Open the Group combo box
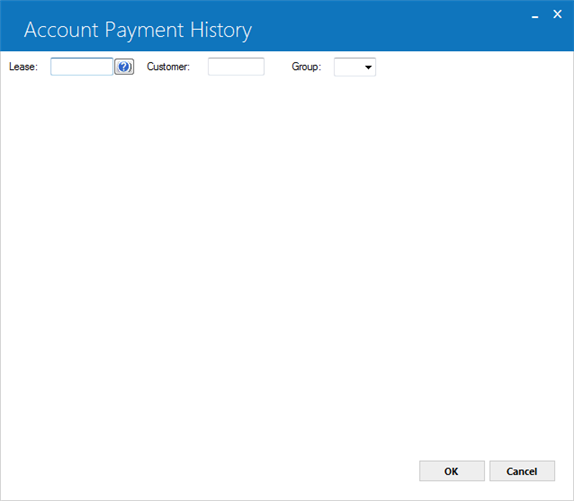Screen dimensions: 574x501 (x=355, y=67)
